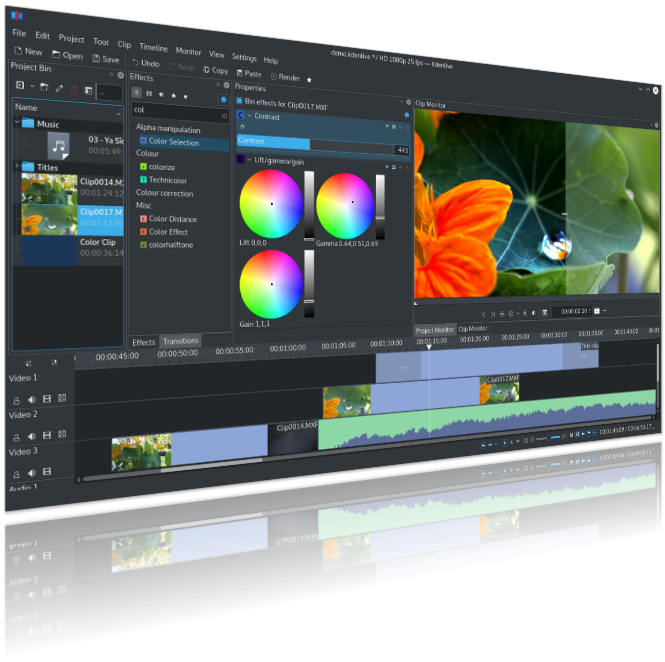Collapse the Contrast effect section
This screenshot has height=662, width=665.
249,115
